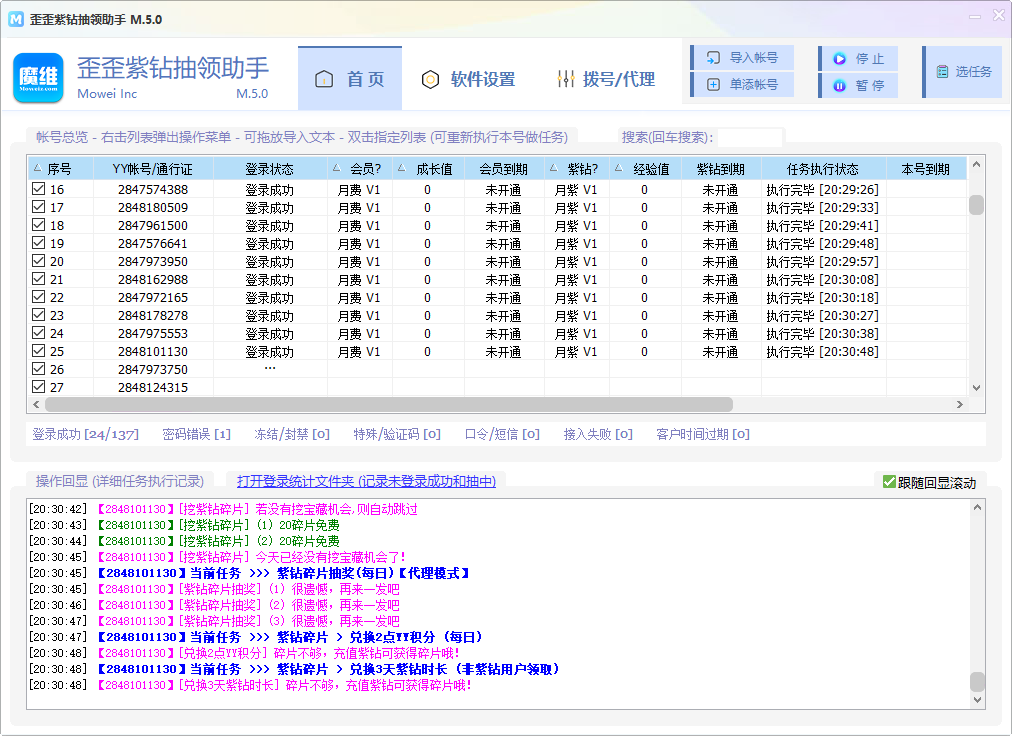Uncheck account row 27 checkbox
This screenshot has height=736, width=1012.
tap(39, 387)
